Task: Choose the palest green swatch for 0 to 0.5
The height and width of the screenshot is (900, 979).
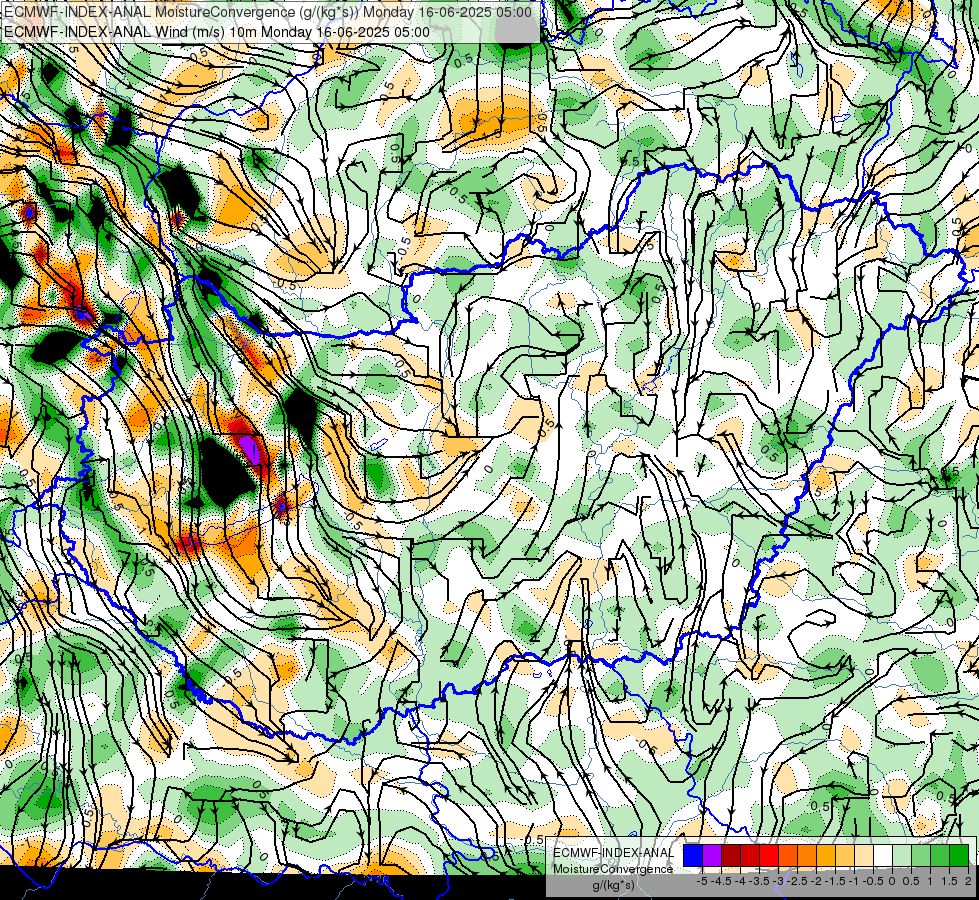Action: coord(902,855)
